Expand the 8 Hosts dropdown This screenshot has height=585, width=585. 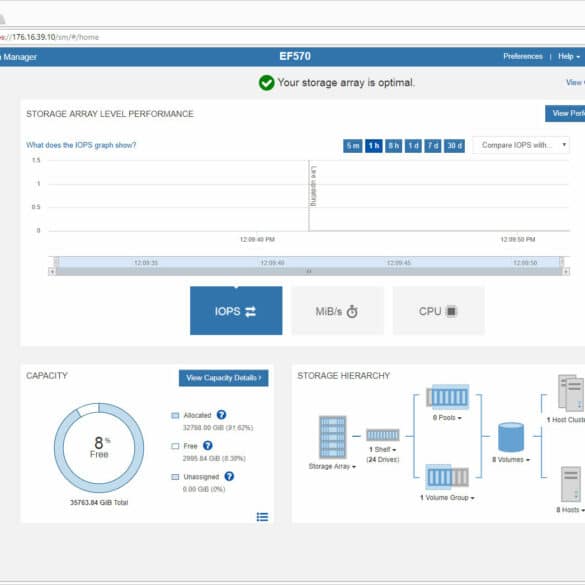570,510
